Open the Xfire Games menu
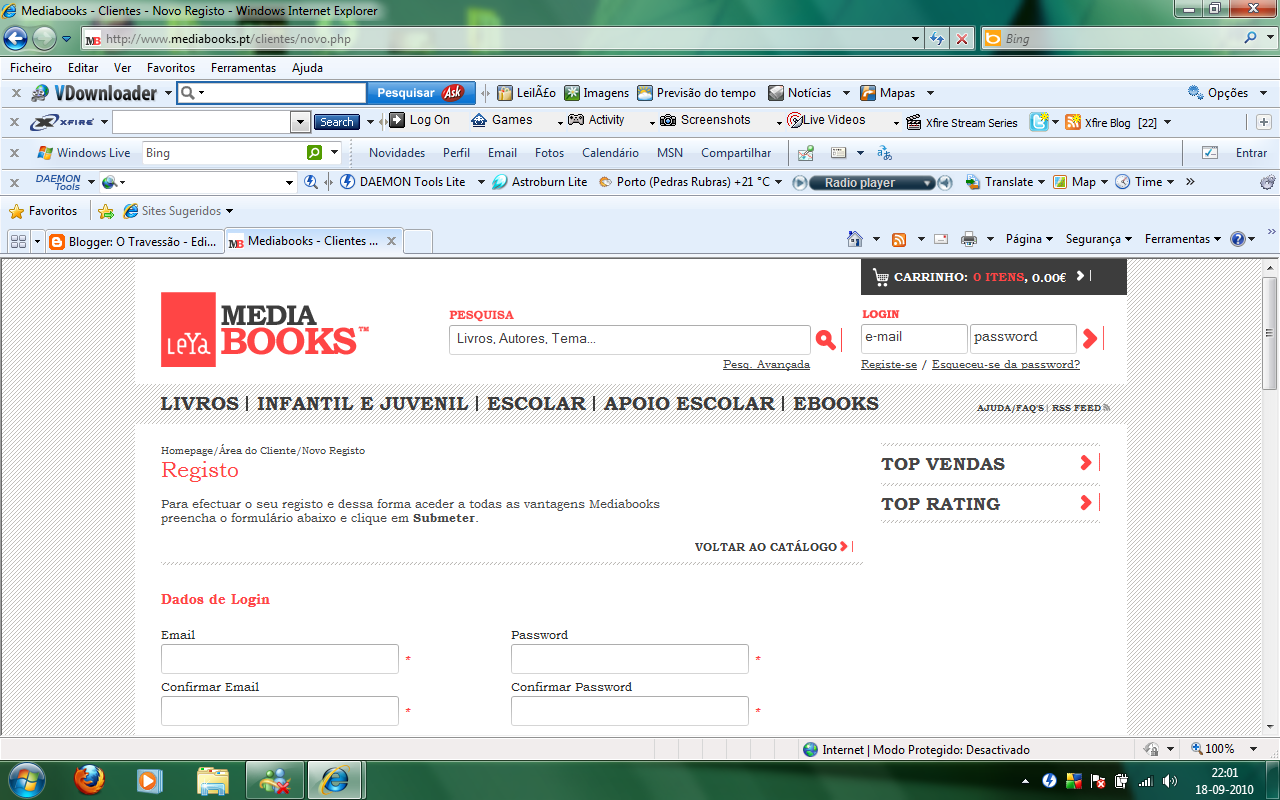1280x800 pixels. point(502,120)
